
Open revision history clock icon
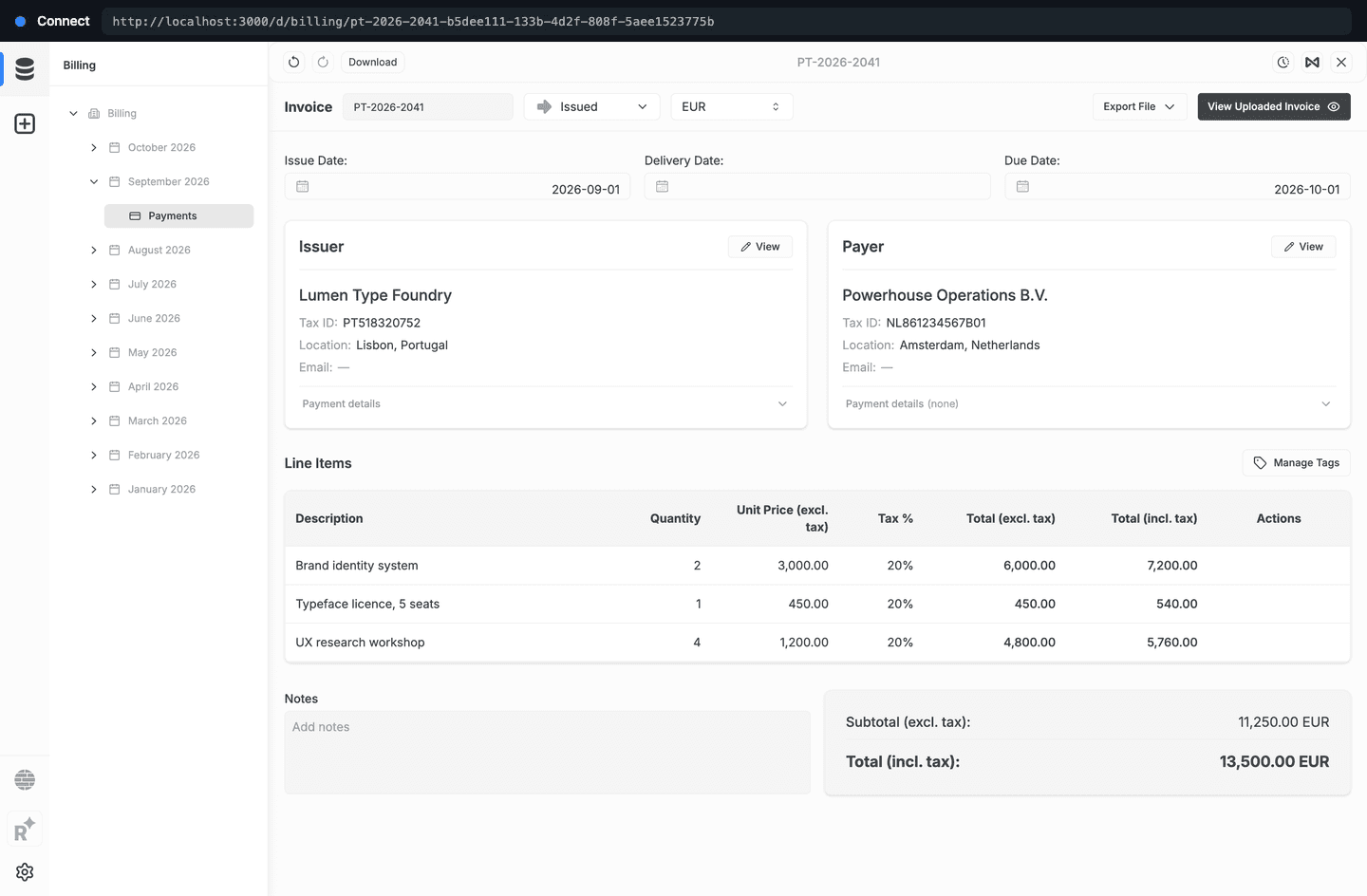[x=1283, y=62]
